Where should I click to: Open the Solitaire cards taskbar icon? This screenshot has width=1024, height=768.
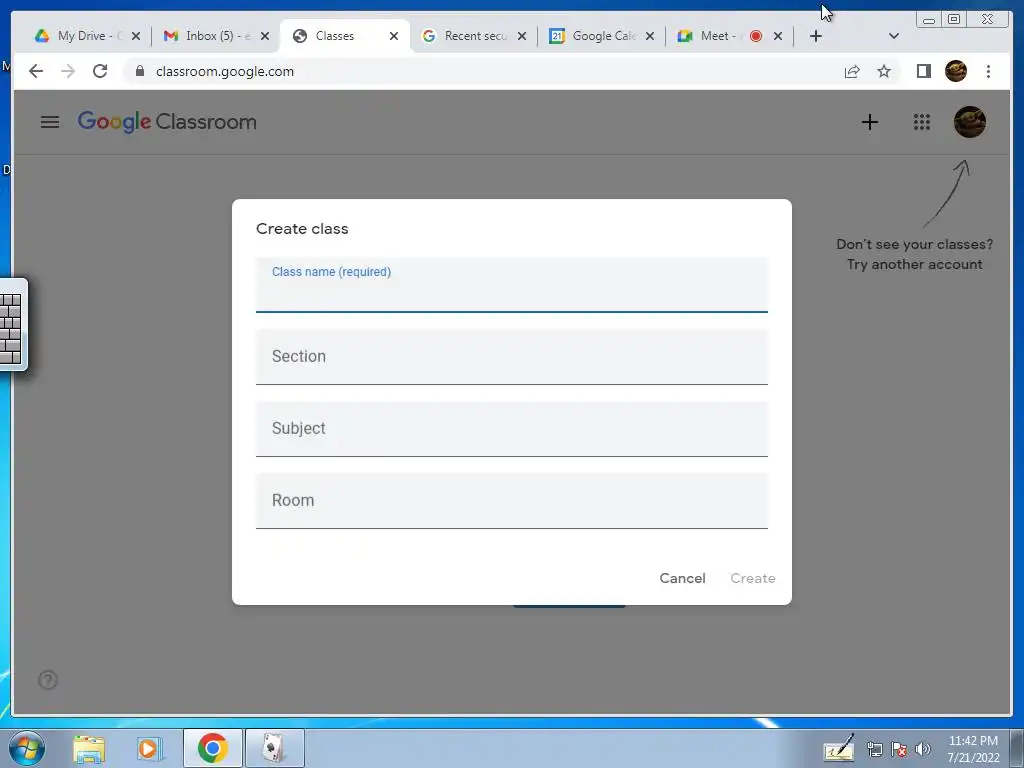point(274,748)
